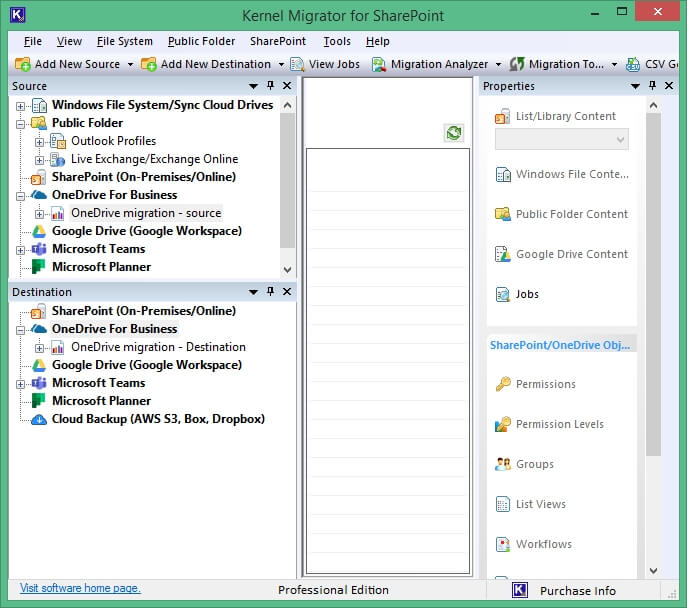
Task: Collapse the Public Folder node in Source
Action: [x=20, y=124]
